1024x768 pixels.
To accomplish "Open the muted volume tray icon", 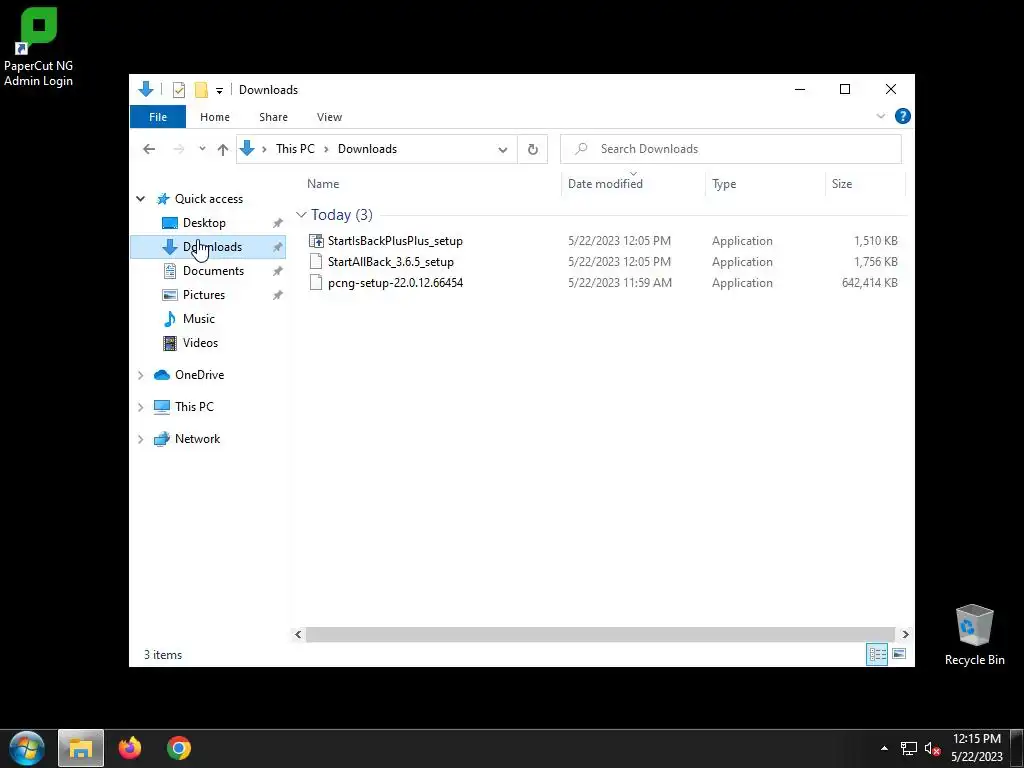I will click(932, 749).
